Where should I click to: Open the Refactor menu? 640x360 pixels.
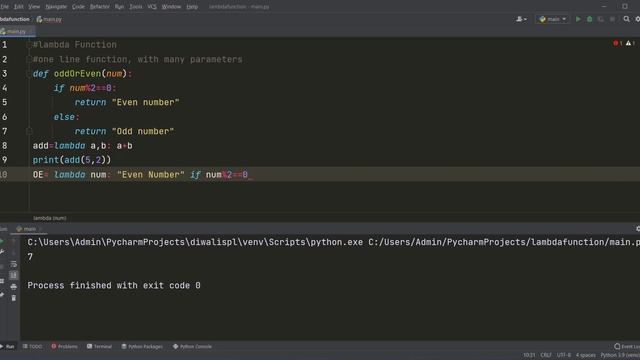pyautogui.click(x=100, y=7)
